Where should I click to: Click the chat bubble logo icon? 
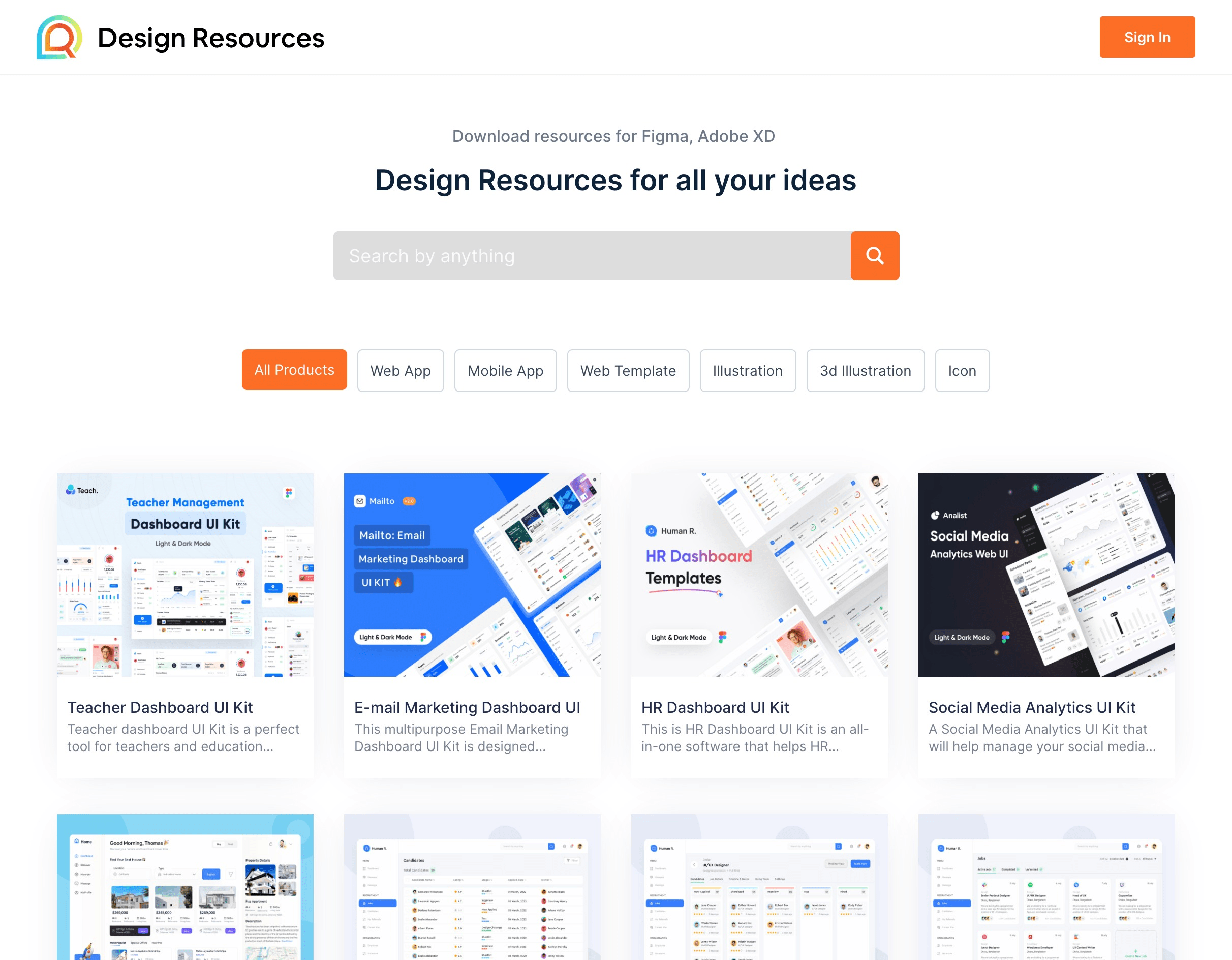[x=57, y=37]
